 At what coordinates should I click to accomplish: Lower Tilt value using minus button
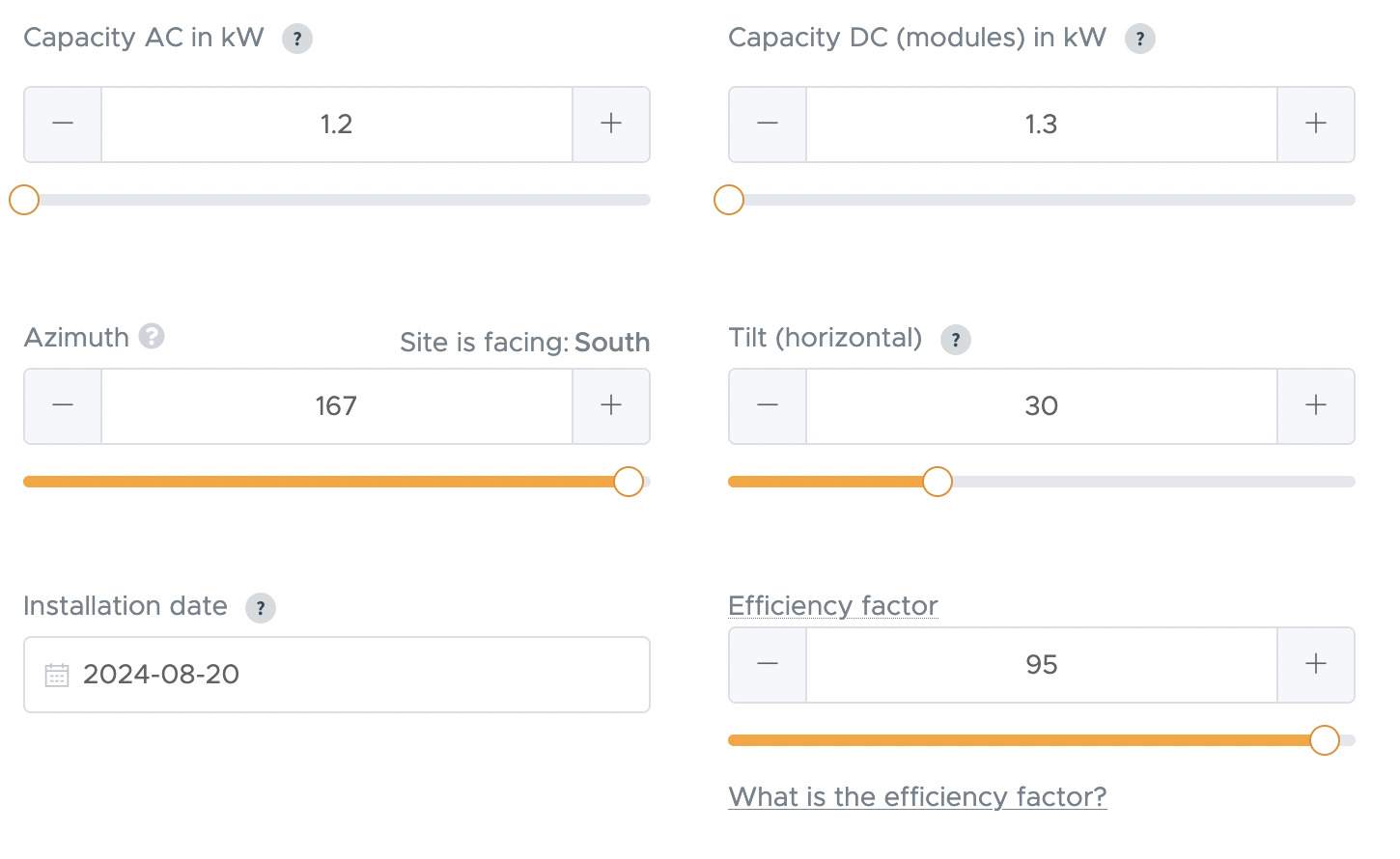pyautogui.click(x=768, y=406)
